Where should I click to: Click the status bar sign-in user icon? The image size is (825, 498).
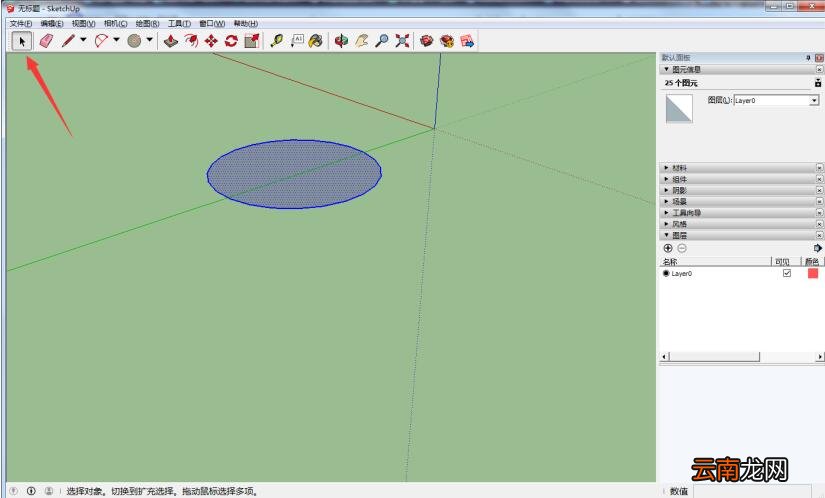tap(49, 491)
